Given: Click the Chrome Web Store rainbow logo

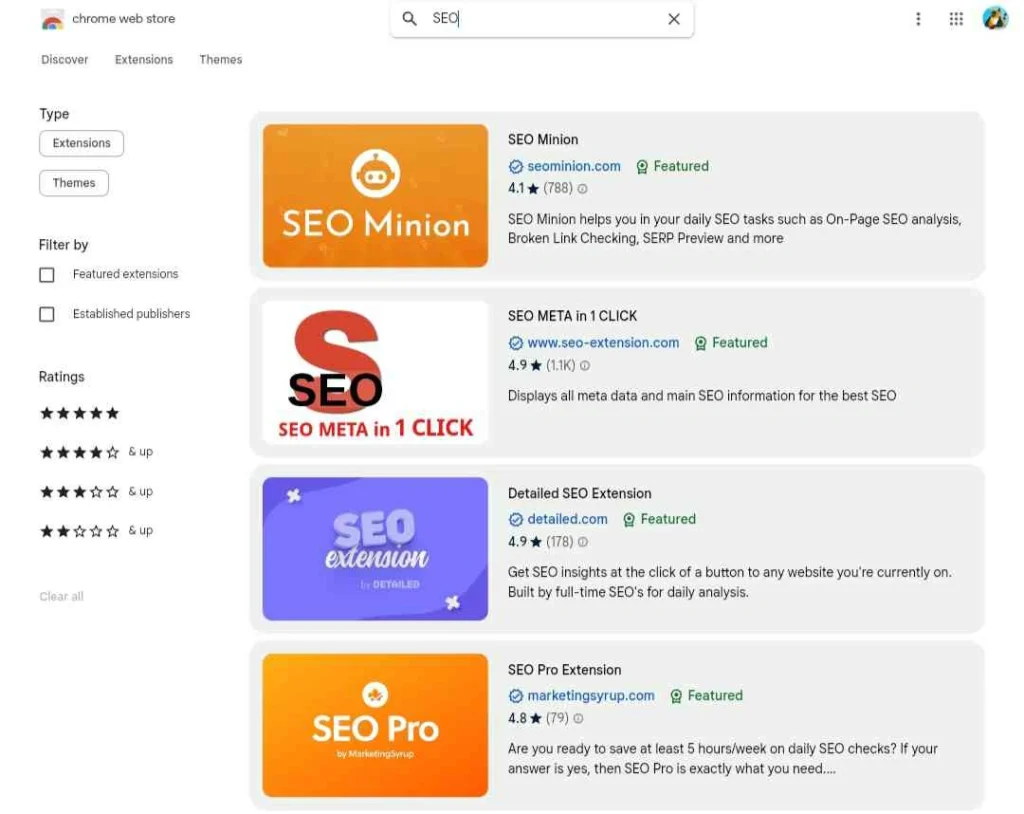Looking at the screenshot, I should pos(52,20).
